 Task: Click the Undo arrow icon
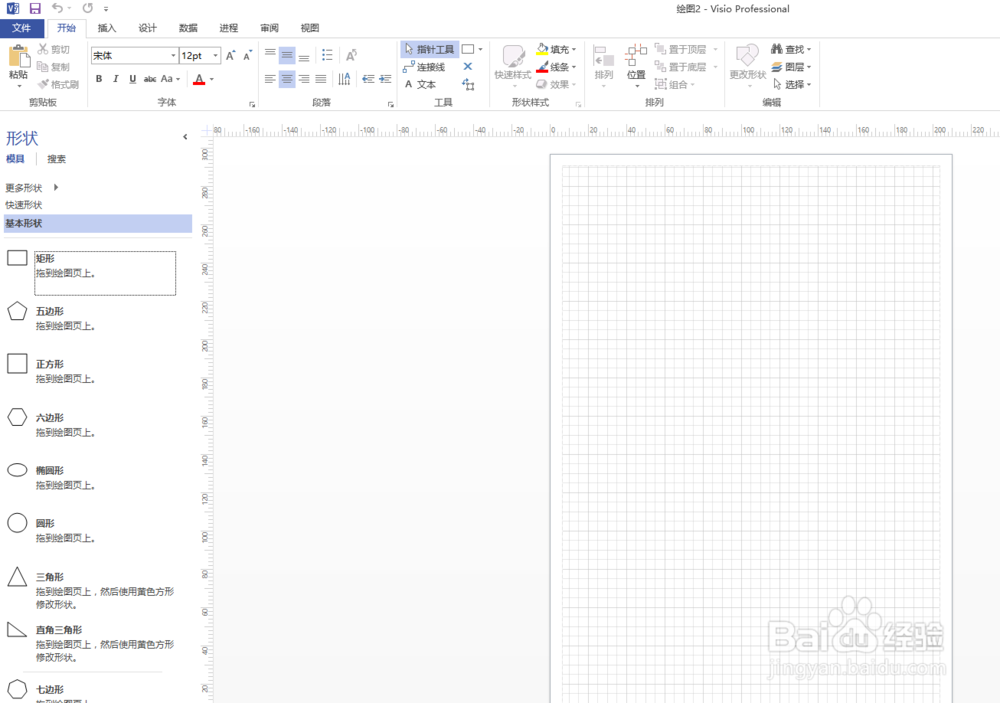tap(57, 8)
